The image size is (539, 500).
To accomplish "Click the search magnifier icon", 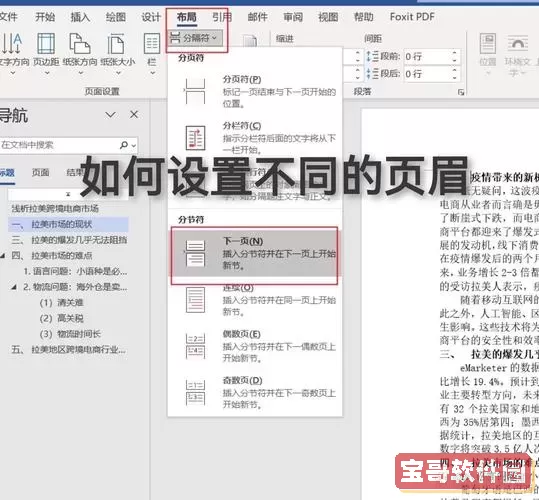I will pos(124,145).
